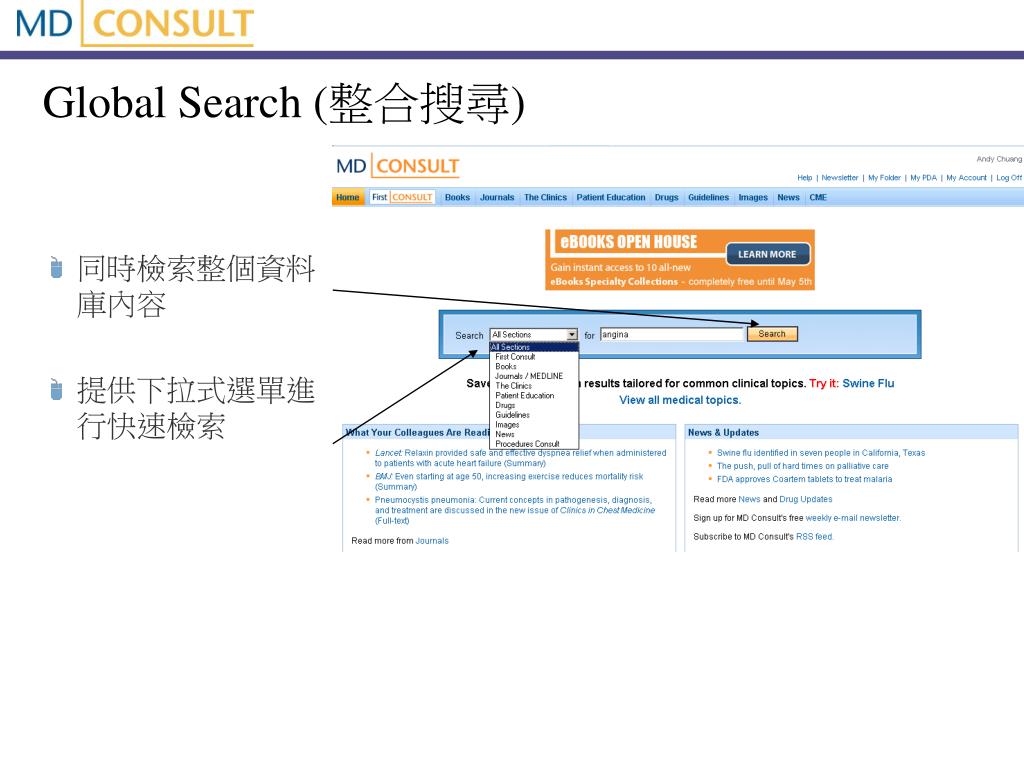Open the palliative care news item

[x=803, y=466]
